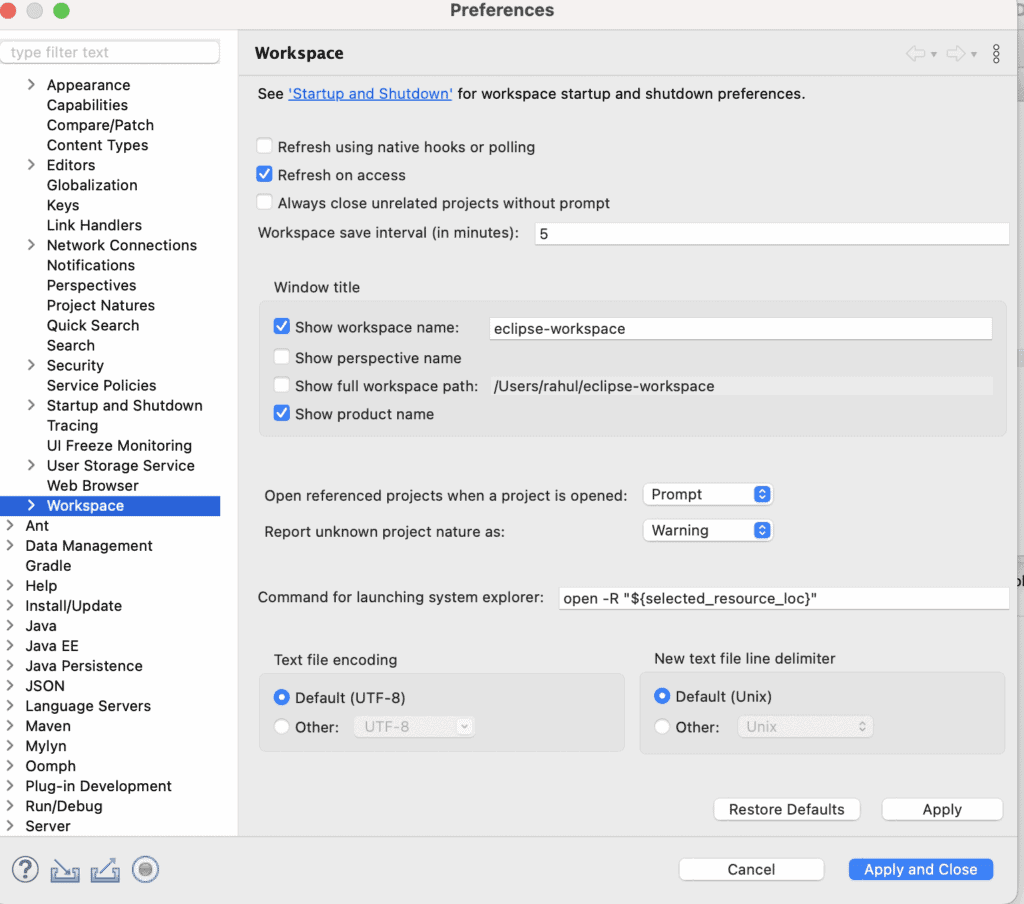Click the Export preferences icon
1024x904 pixels.
(x=105, y=870)
